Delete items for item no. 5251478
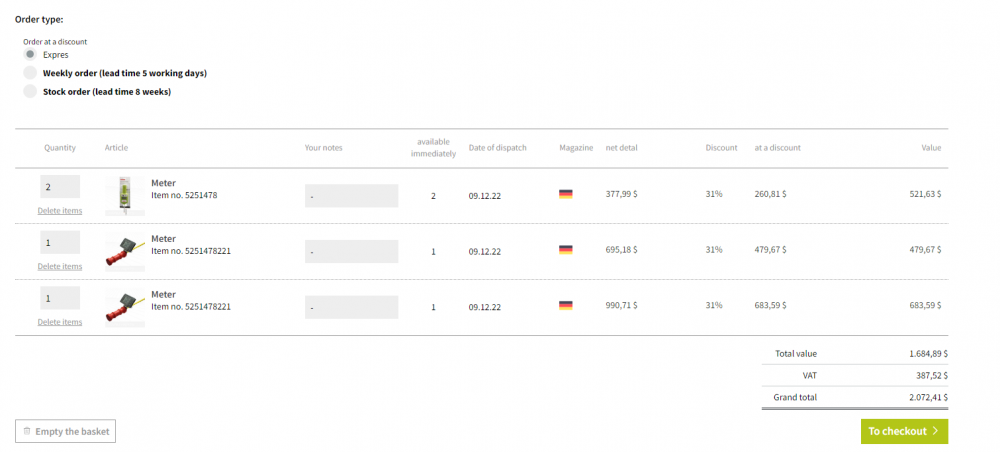Viewport: 1000px width, 452px height. click(60, 211)
